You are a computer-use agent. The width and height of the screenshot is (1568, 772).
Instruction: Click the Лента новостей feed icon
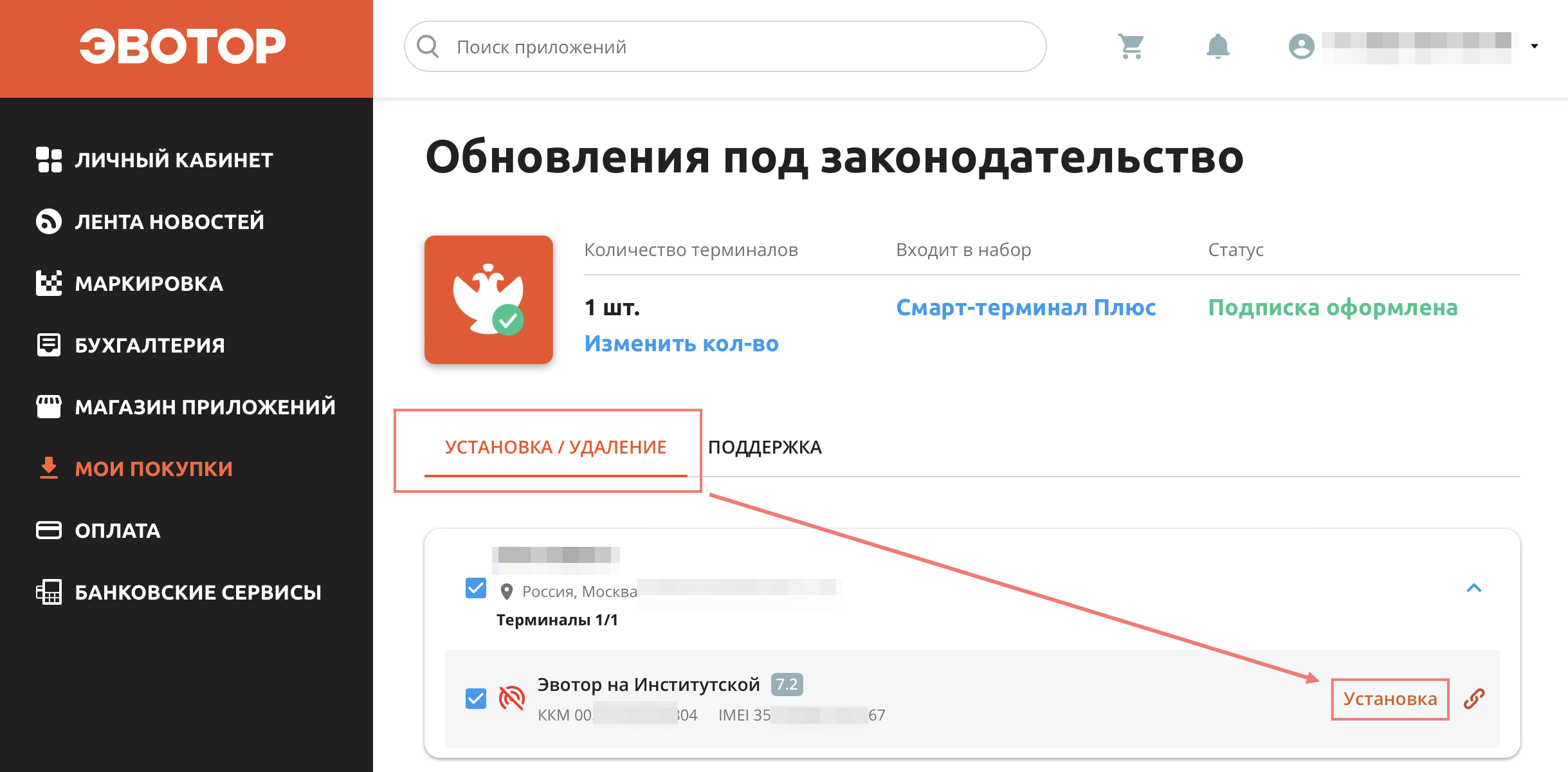point(49,221)
